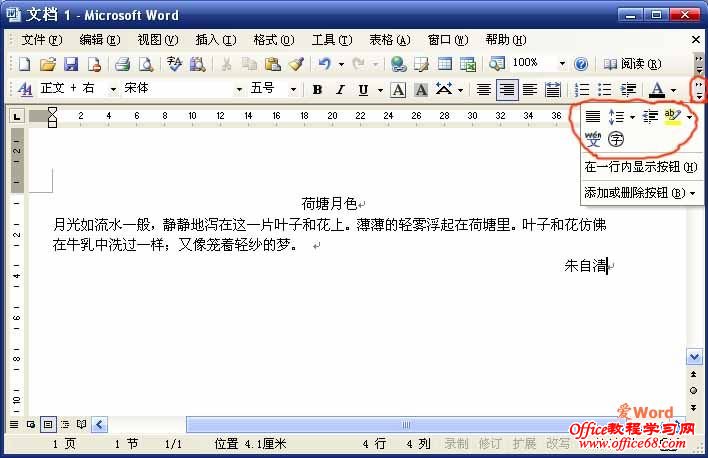Toggle right alignment button
The height and width of the screenshot is (458, 708).
pos(507,90)
